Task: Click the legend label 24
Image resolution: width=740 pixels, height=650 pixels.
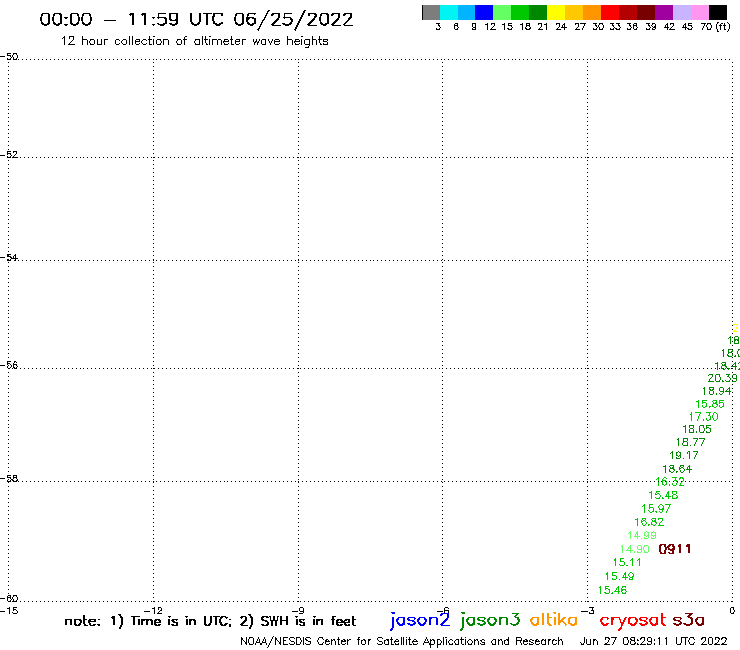Action: click(x=561, y=27)
